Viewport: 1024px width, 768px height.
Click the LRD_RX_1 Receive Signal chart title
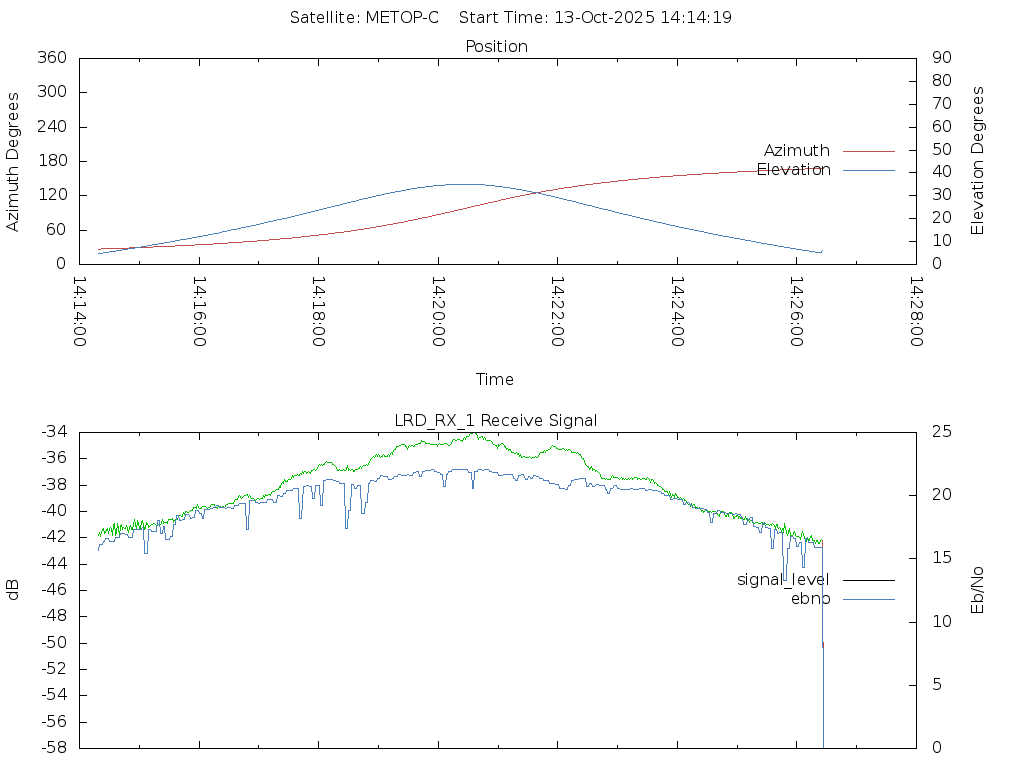[496, 420]
